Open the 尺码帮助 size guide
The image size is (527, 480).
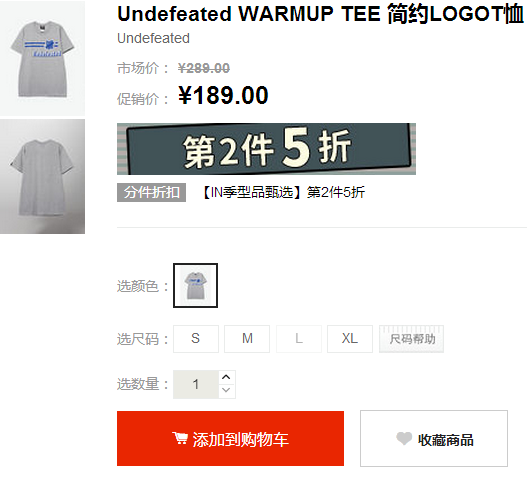pyautogui.click(x=411, y=338)
